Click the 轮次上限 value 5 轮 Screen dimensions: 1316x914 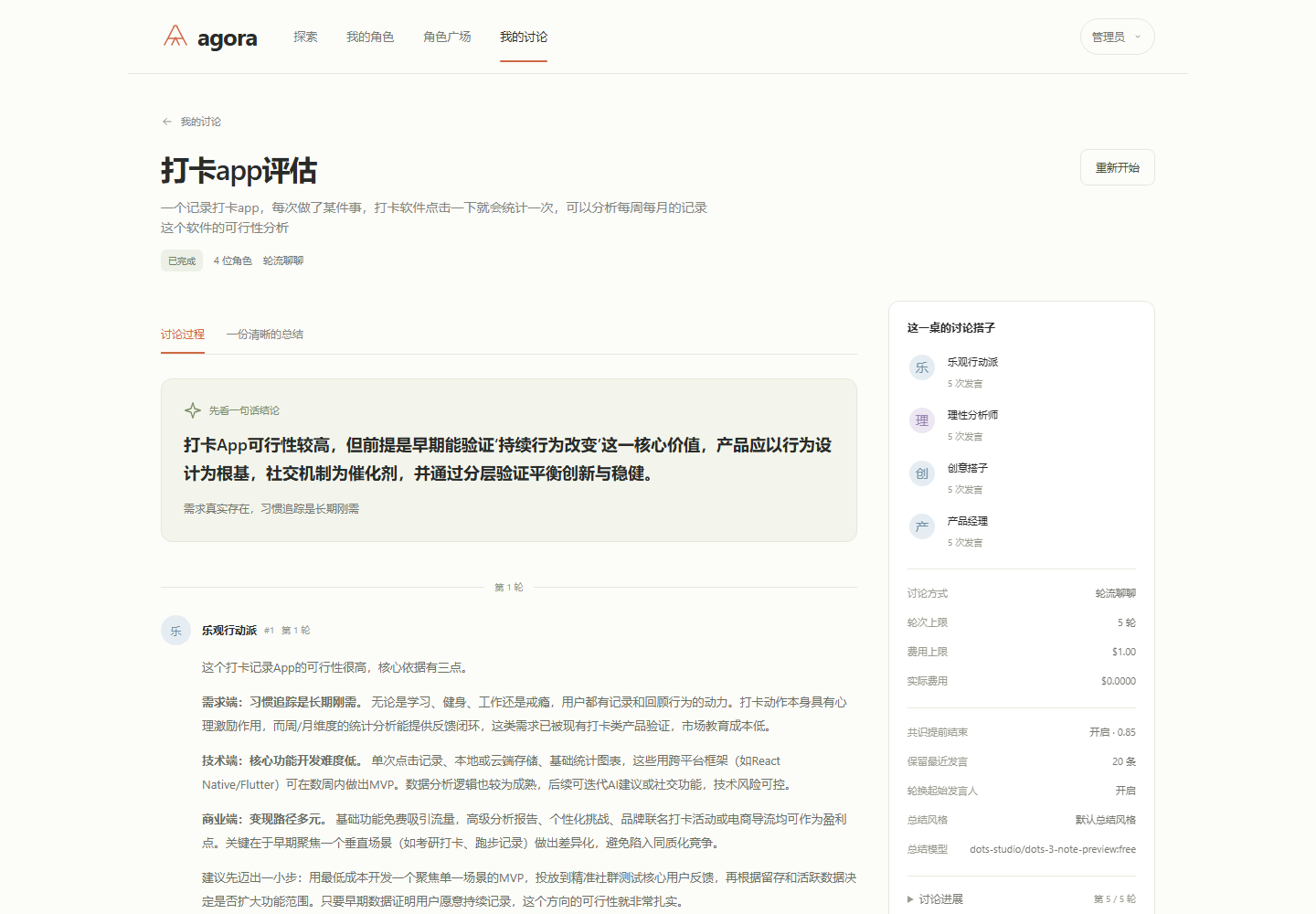pos(1127,622)
